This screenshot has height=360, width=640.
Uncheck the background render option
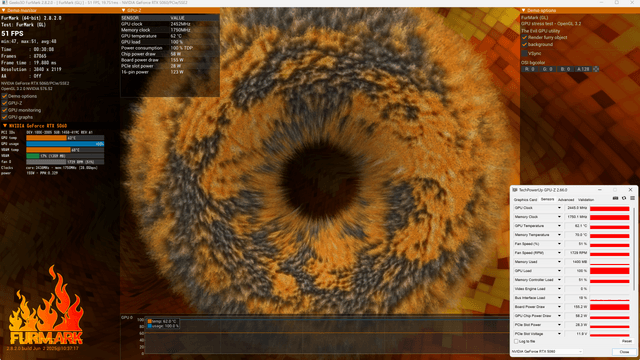click(x=524, y=44)
